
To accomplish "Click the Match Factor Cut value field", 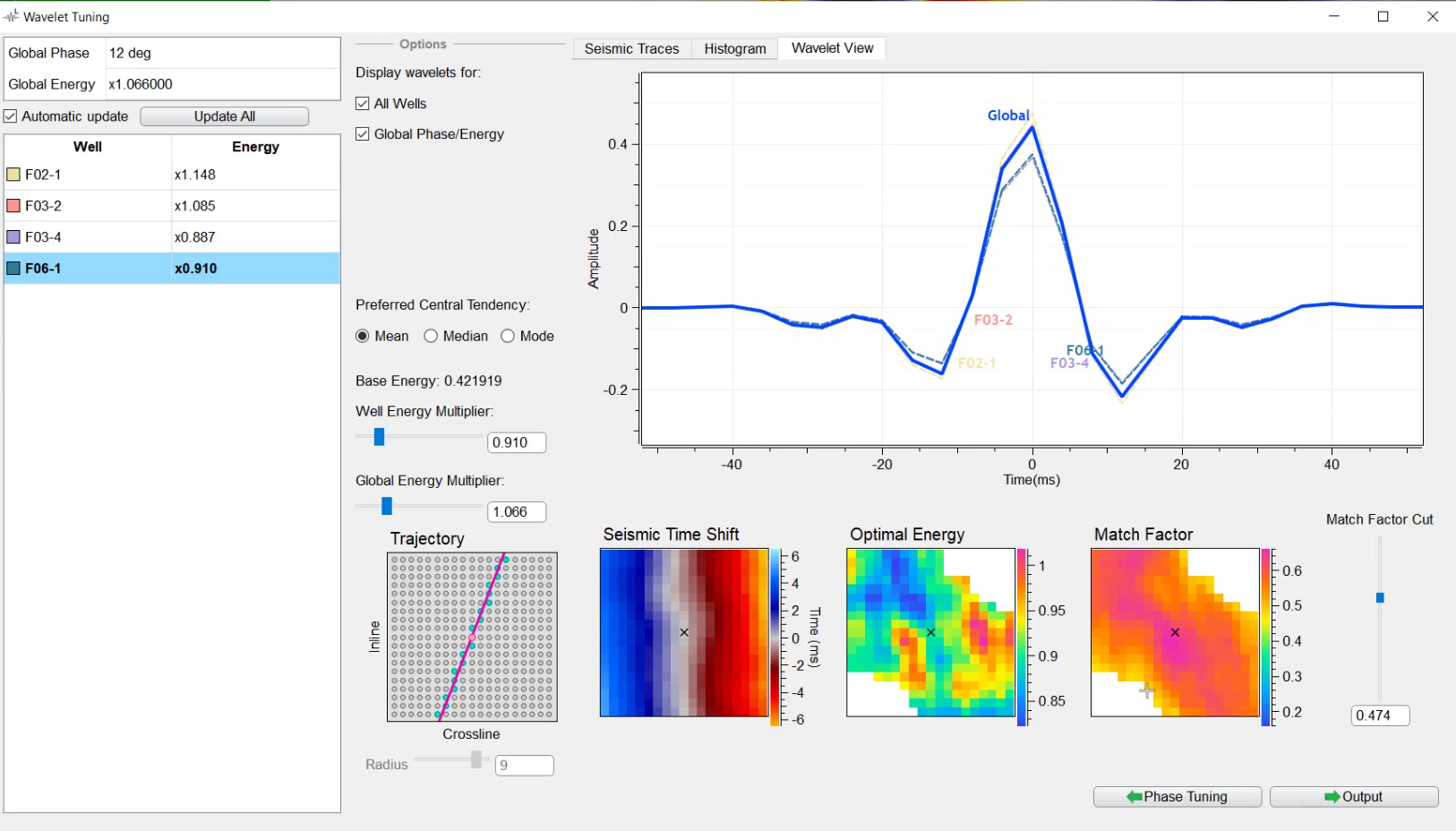I will point(1379,715).
